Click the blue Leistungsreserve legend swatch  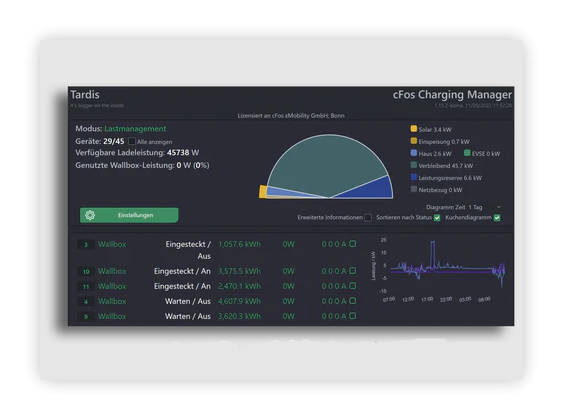[x=414, y=177]
